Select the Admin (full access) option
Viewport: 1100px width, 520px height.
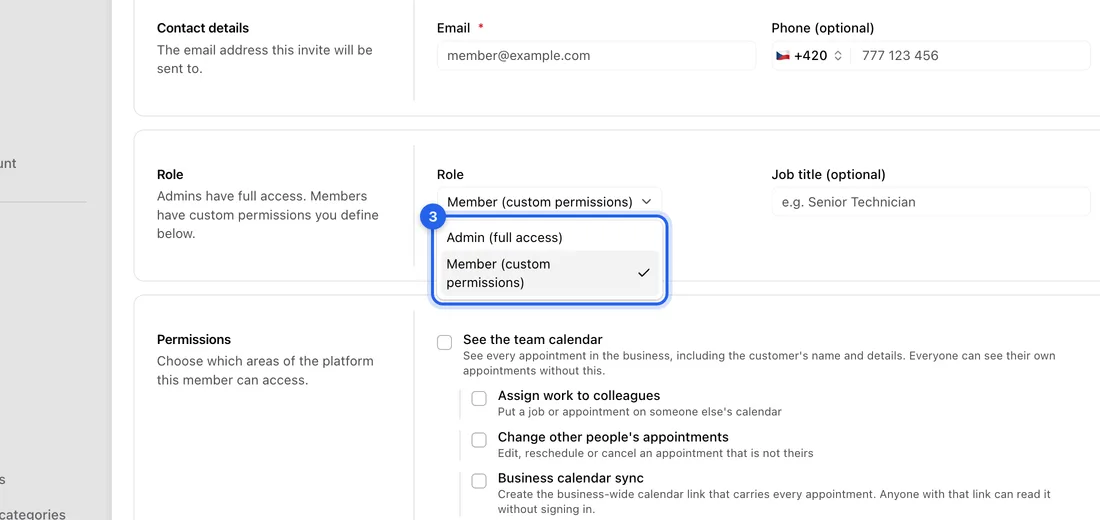549,237
